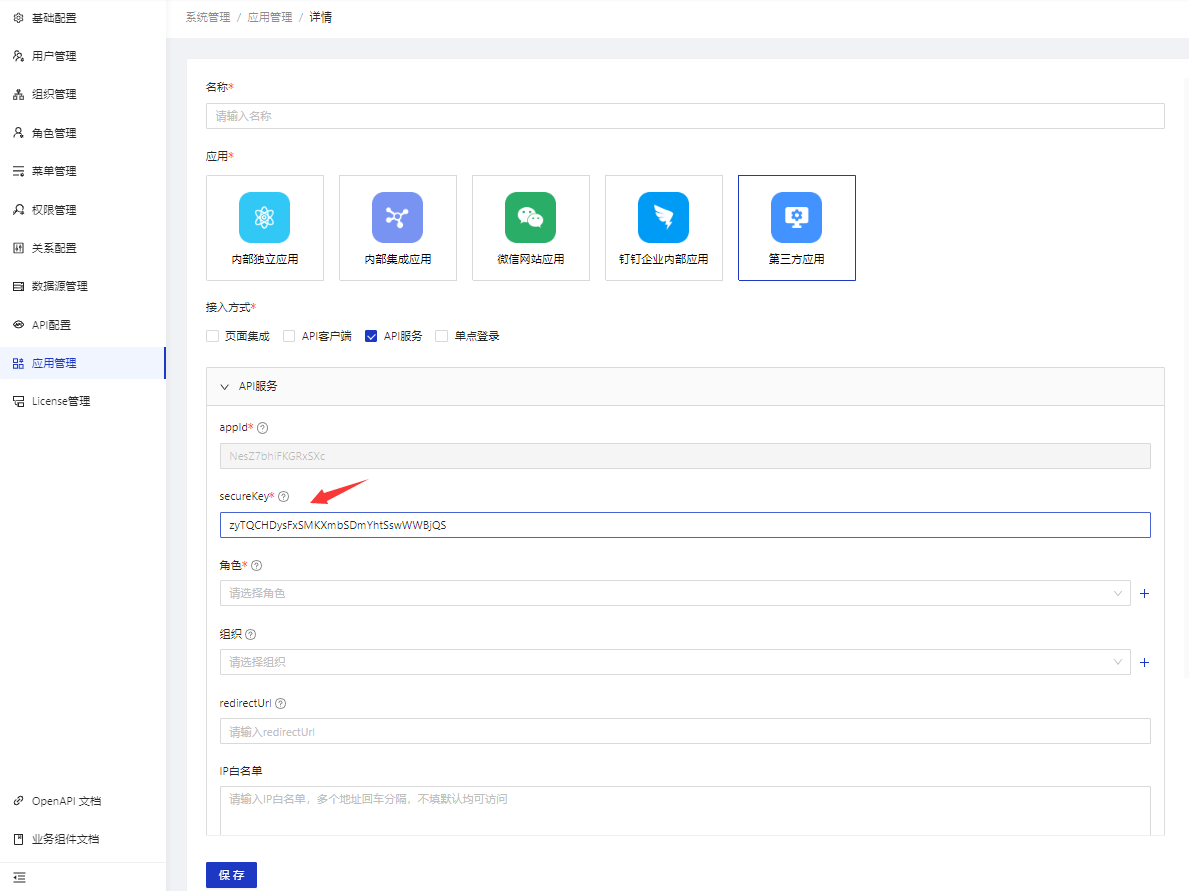Select the 内部集成应用 app icon
This screenshot has width=1189, height=891.
click(397, 218)
